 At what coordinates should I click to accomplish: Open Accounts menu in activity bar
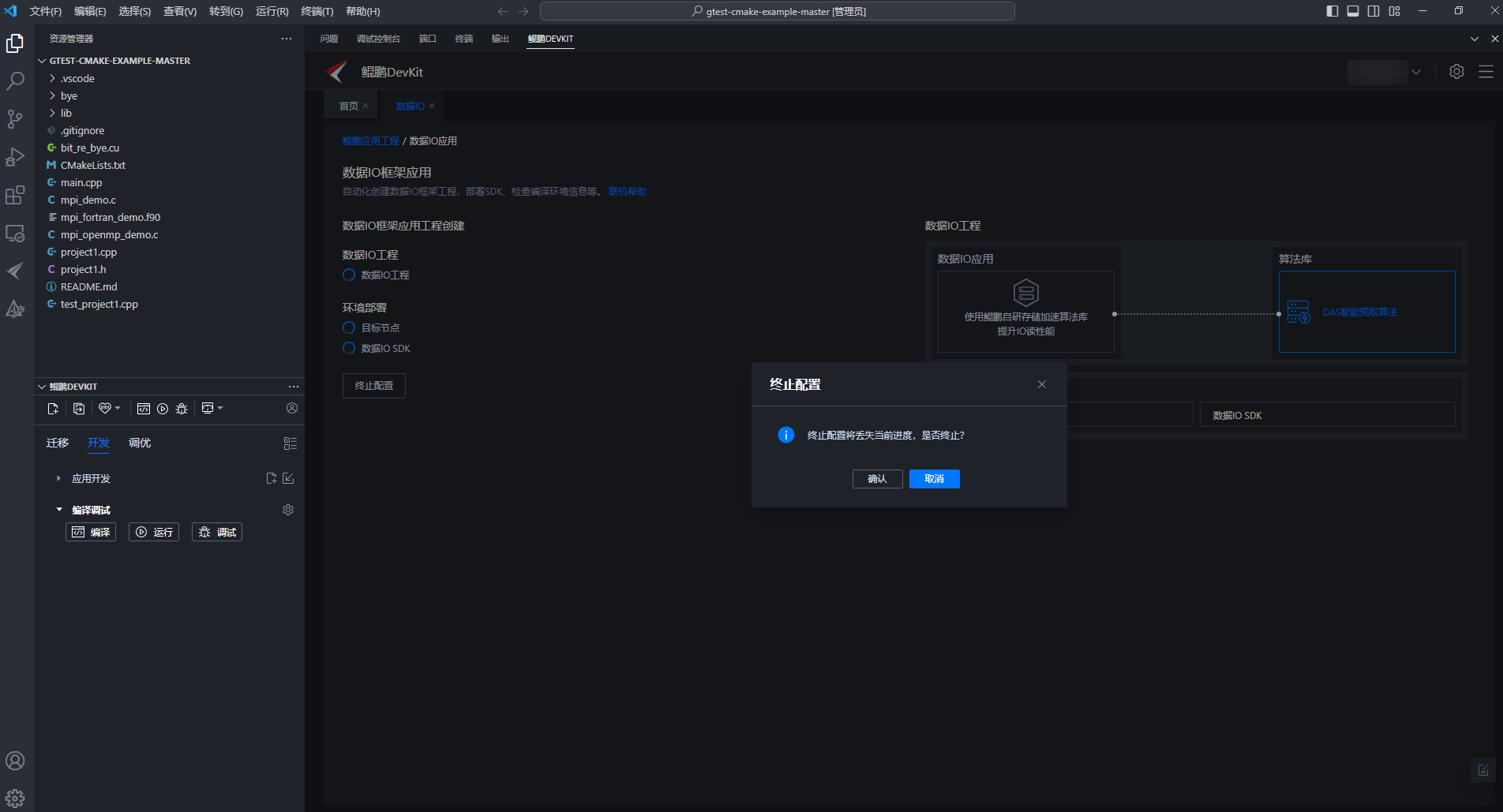(x=15, y=761)
